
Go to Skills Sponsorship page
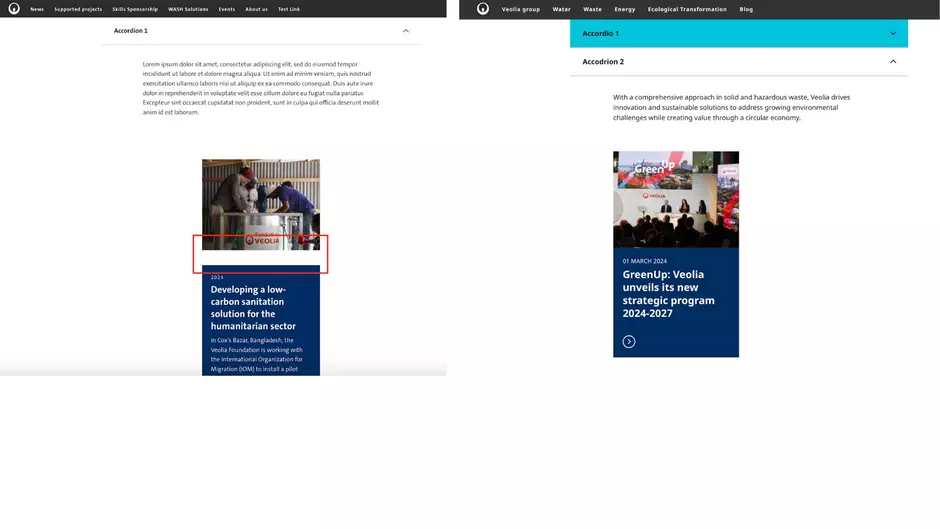[x=135, y=9]
